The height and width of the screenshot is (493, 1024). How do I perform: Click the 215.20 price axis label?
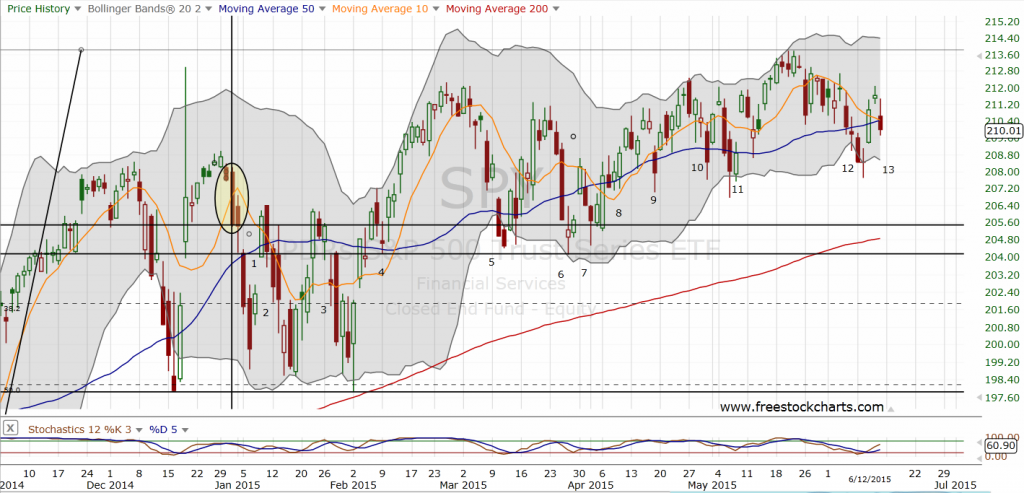pos(1001,22)
